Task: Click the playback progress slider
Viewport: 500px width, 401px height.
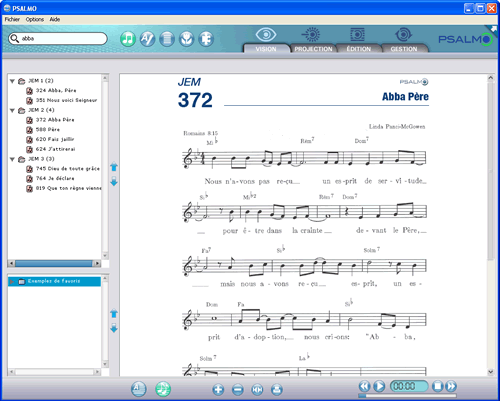Action: pyautogui.click(x=407, y=396)
